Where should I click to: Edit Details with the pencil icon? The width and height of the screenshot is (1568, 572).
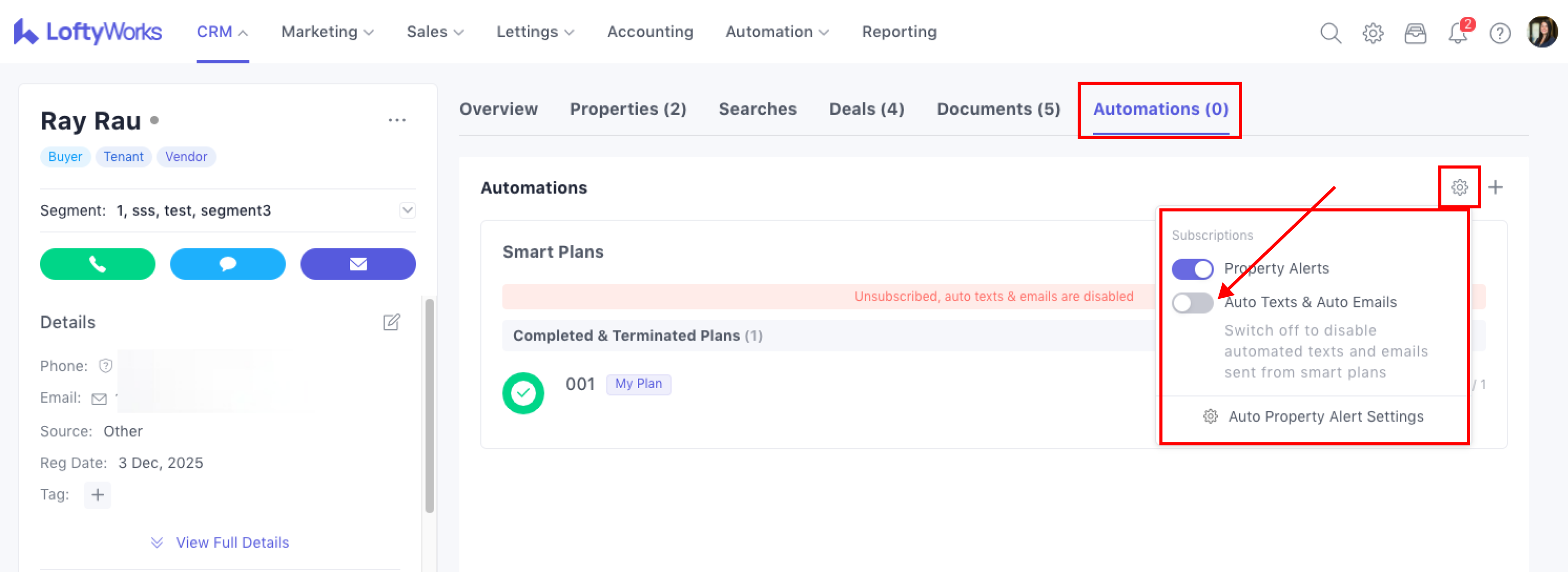pos(391,322)
